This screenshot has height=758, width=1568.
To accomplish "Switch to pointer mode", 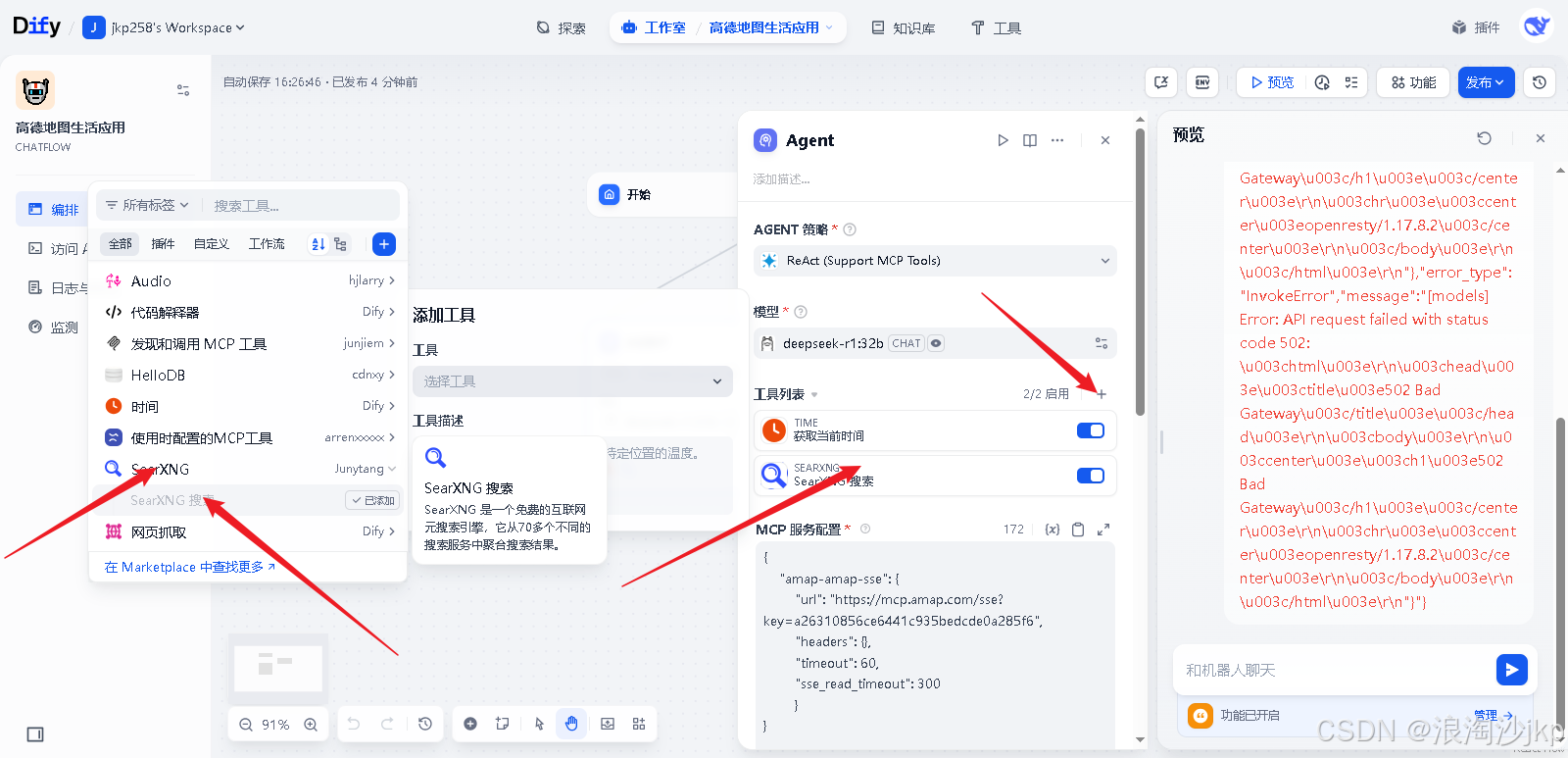I will click(539, 724).
